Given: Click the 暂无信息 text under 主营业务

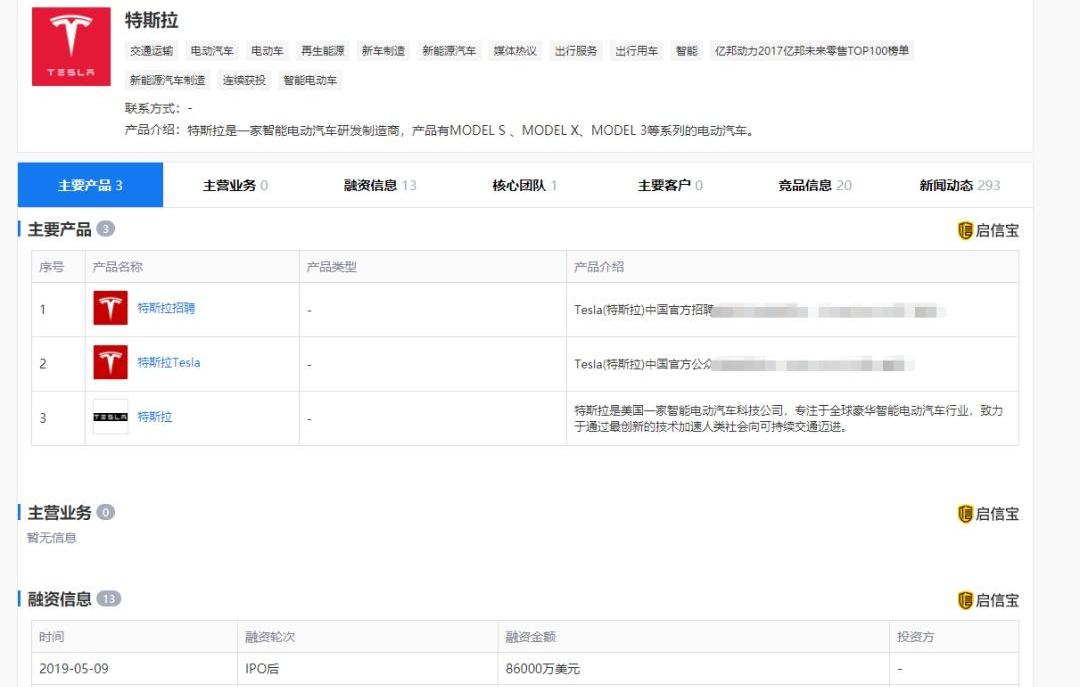Looking at the screenshot, I should (52, 537).
